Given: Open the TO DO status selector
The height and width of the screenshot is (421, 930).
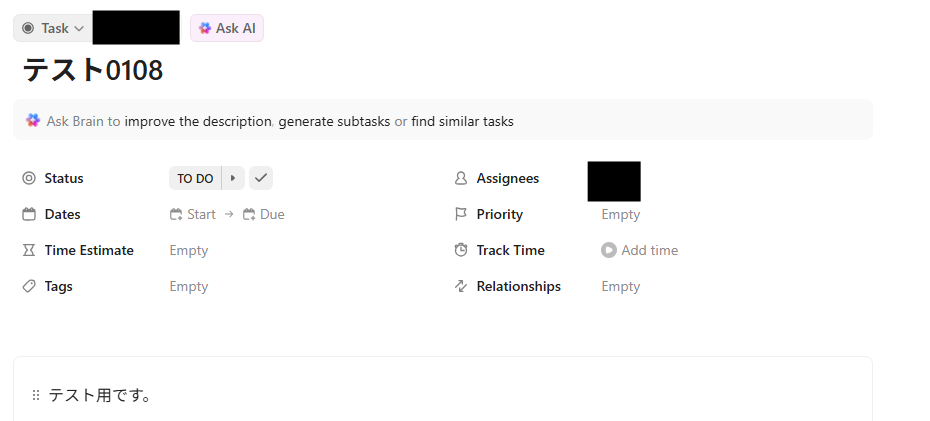Looking at the screenshot, I should pos(195,178).
